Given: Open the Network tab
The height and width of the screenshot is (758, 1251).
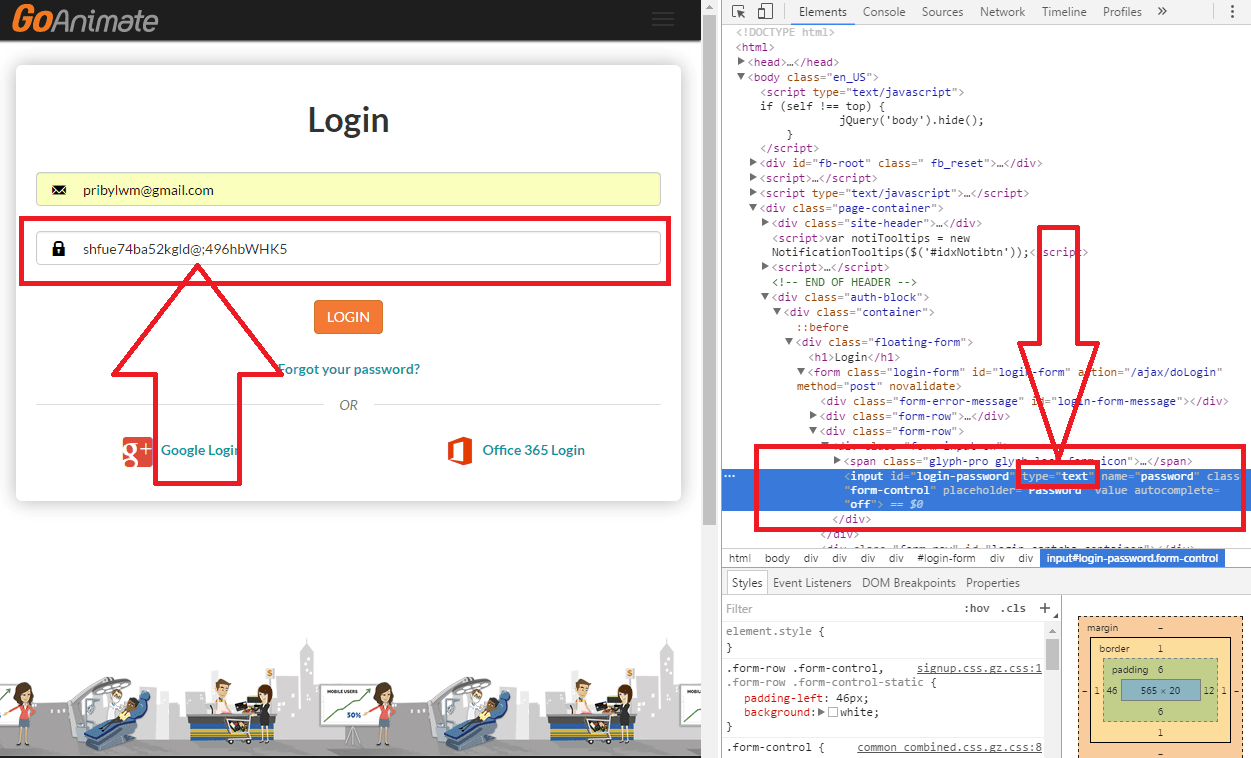Looking at the screenshot, I should [x=1003, y=12].
